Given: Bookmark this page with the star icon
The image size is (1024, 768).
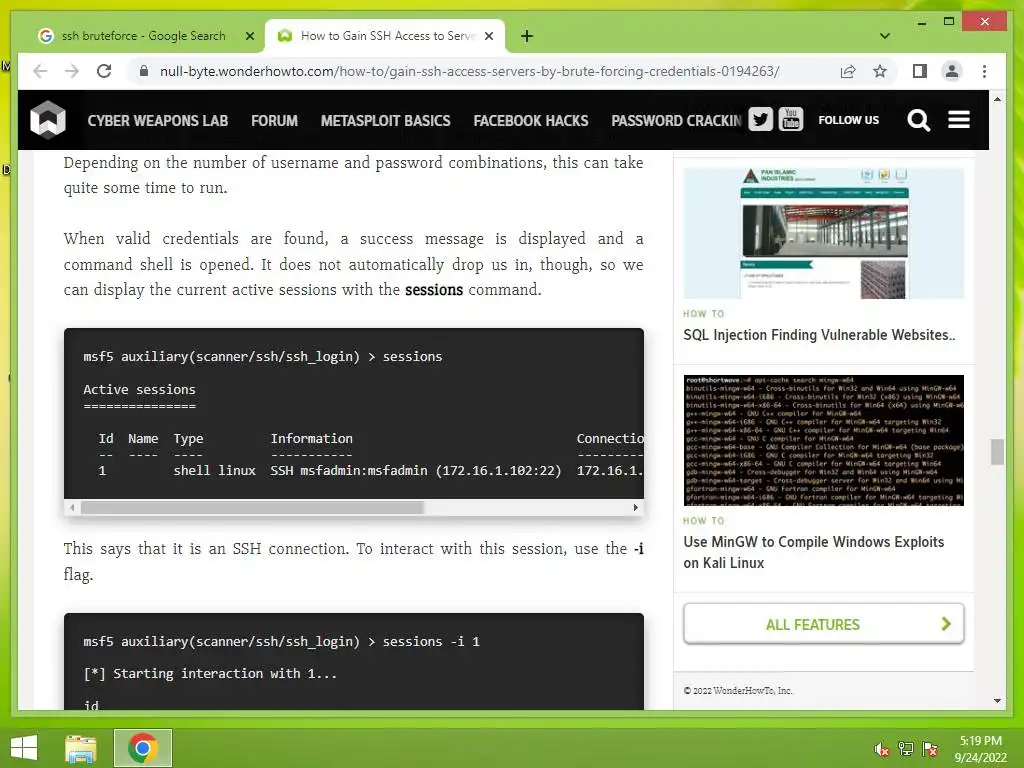Looking at the screenshot, I should (x=880, y=71).
